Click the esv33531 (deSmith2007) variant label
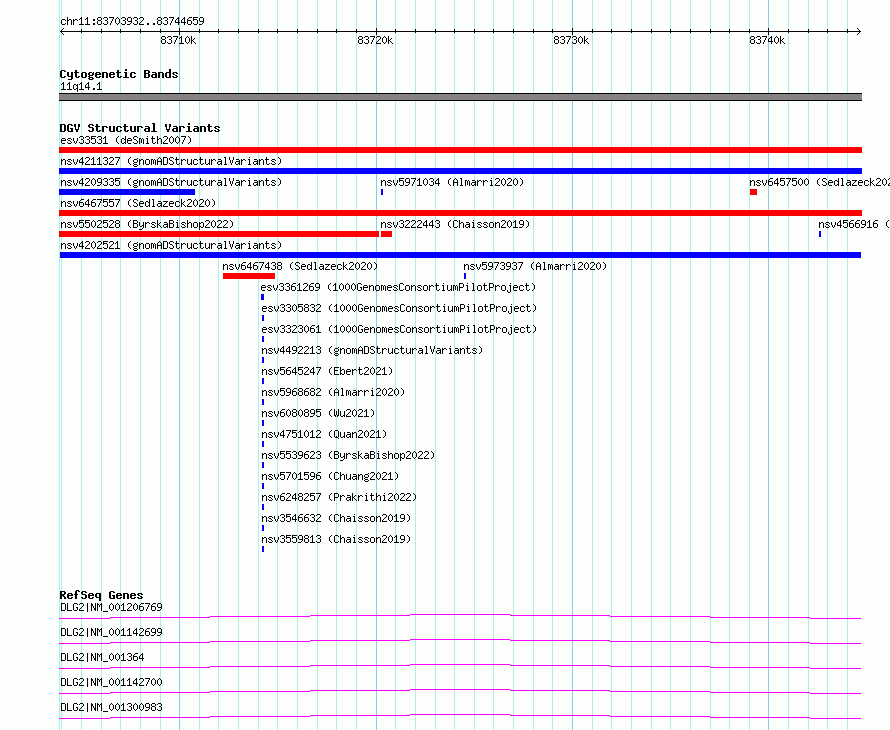This screenshot has width=890, height=730. pyautogui.click(x=126, y=140)
